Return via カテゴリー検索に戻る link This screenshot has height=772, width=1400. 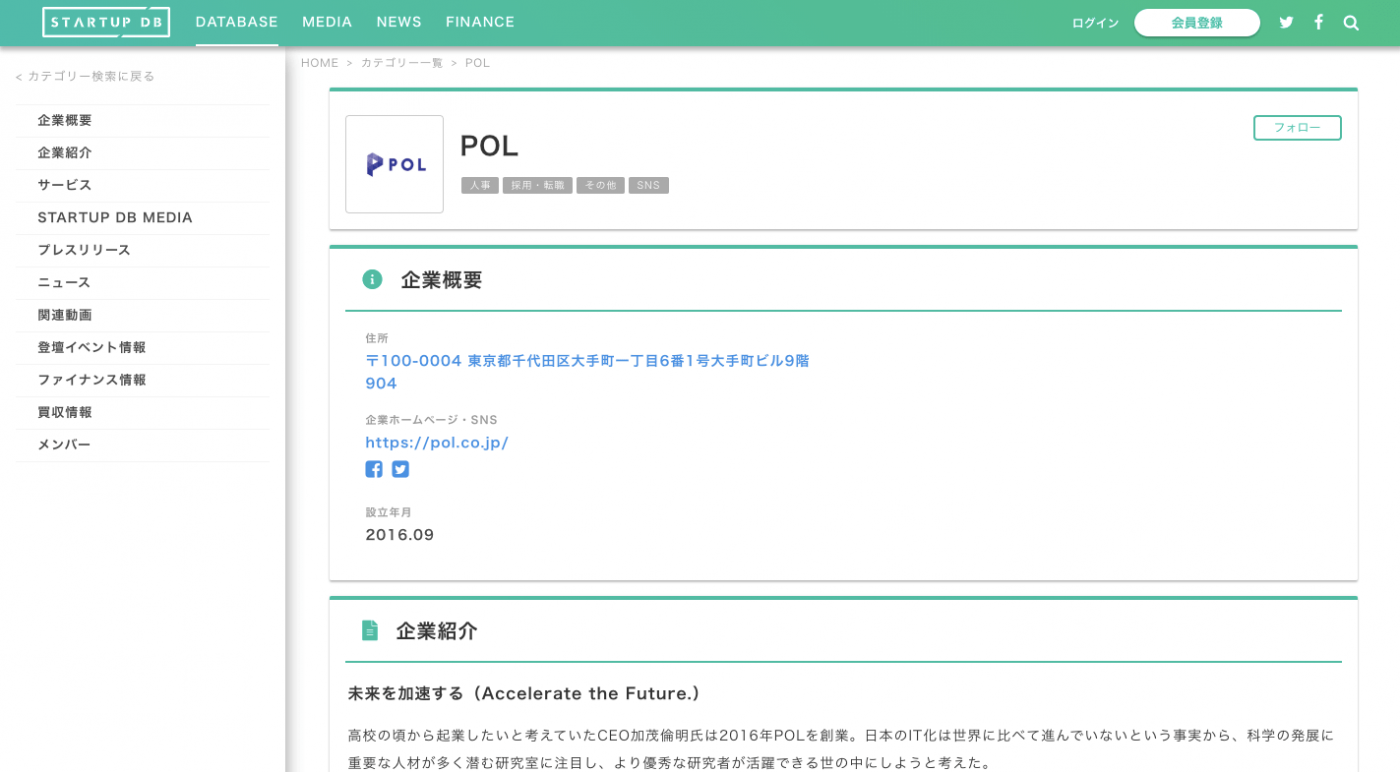pyautogui.click(x=84, y=75)
